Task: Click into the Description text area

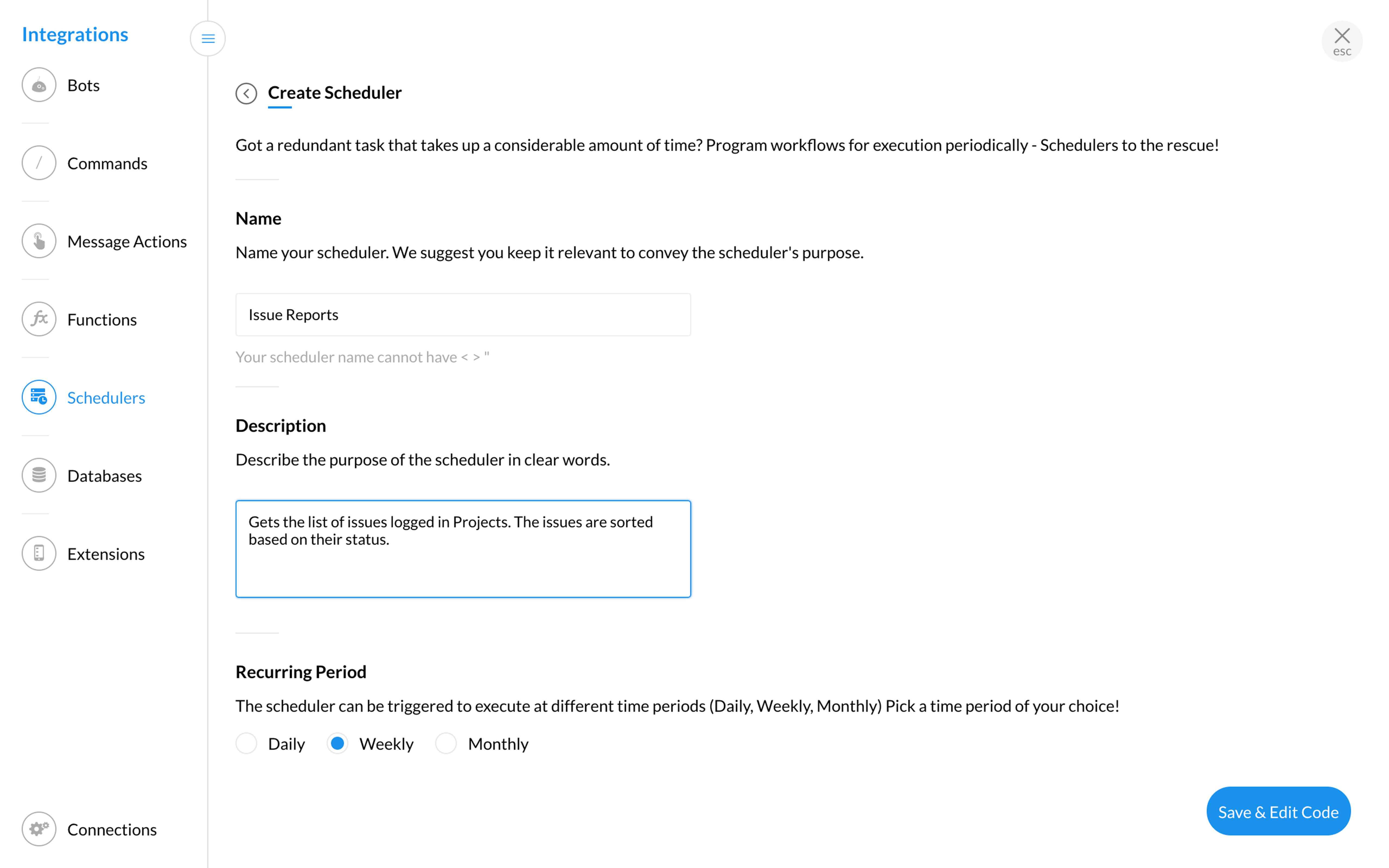Action: coord(463,549)
